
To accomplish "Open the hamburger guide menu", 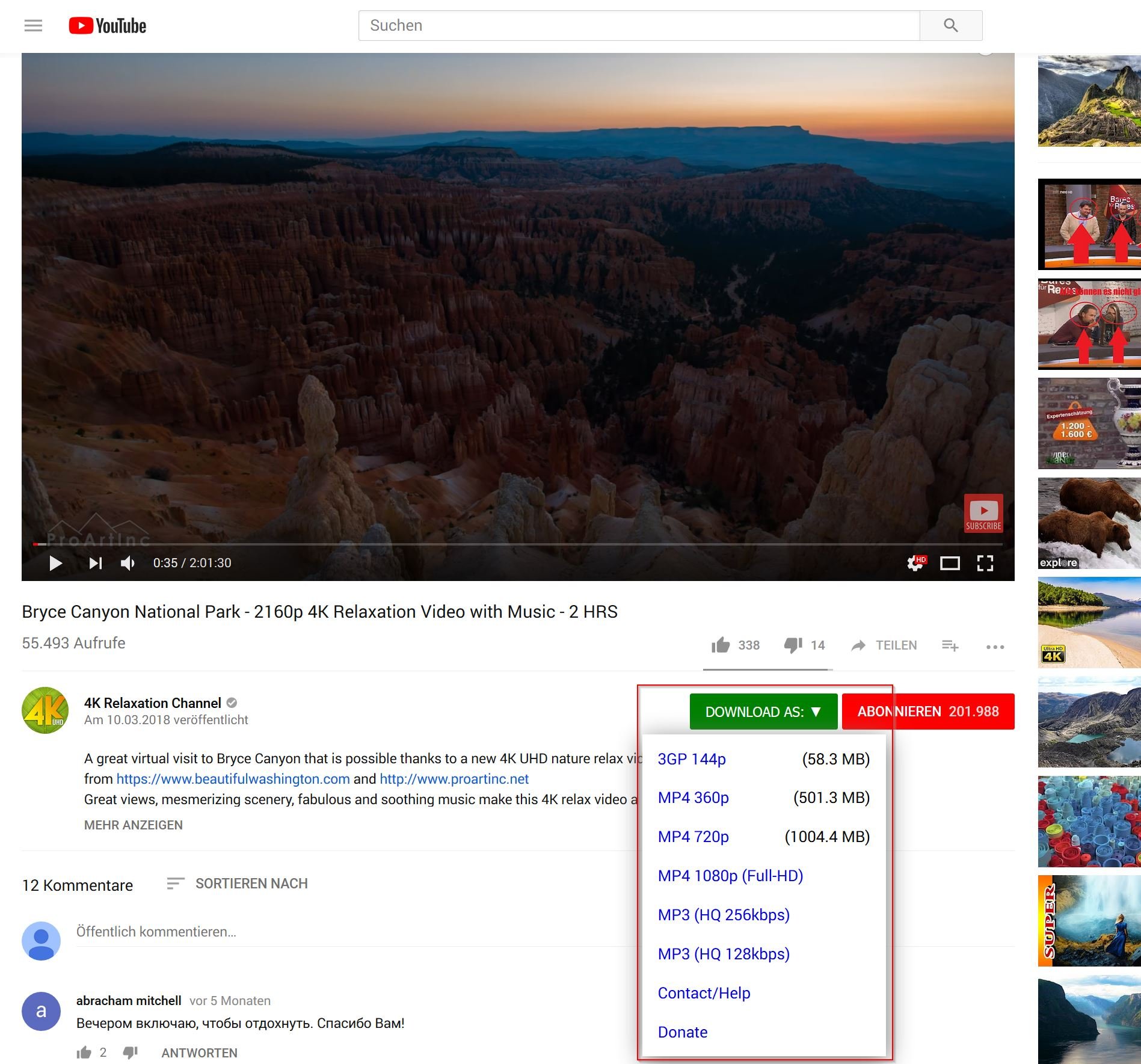I will coord(33,25).
